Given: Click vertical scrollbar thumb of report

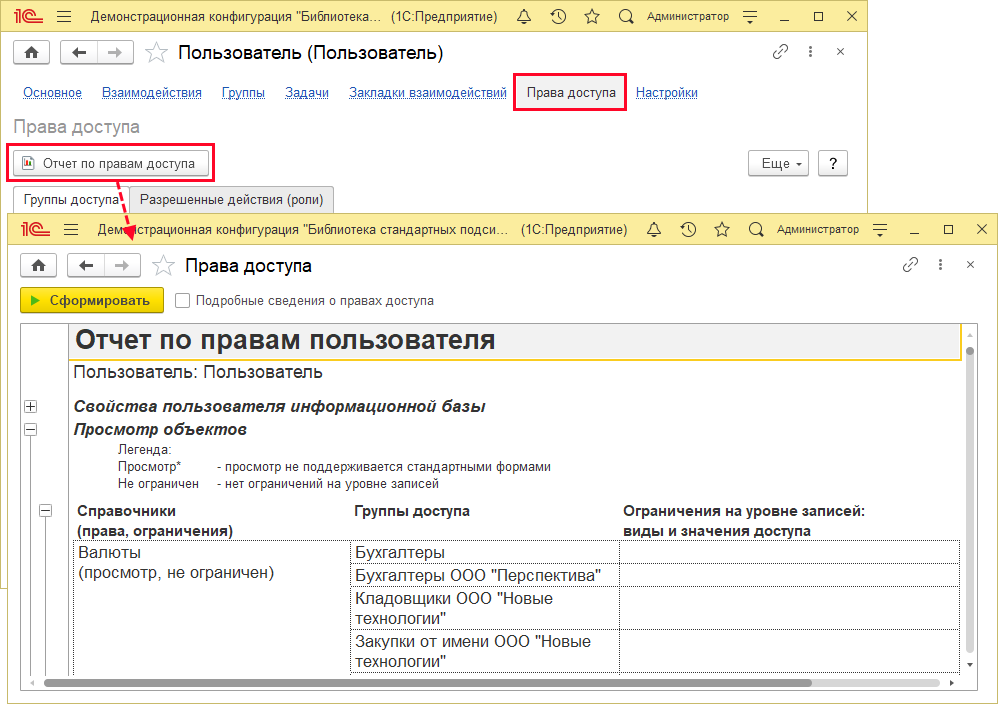Looking at the screenshot, I should [x=970, y=501].
